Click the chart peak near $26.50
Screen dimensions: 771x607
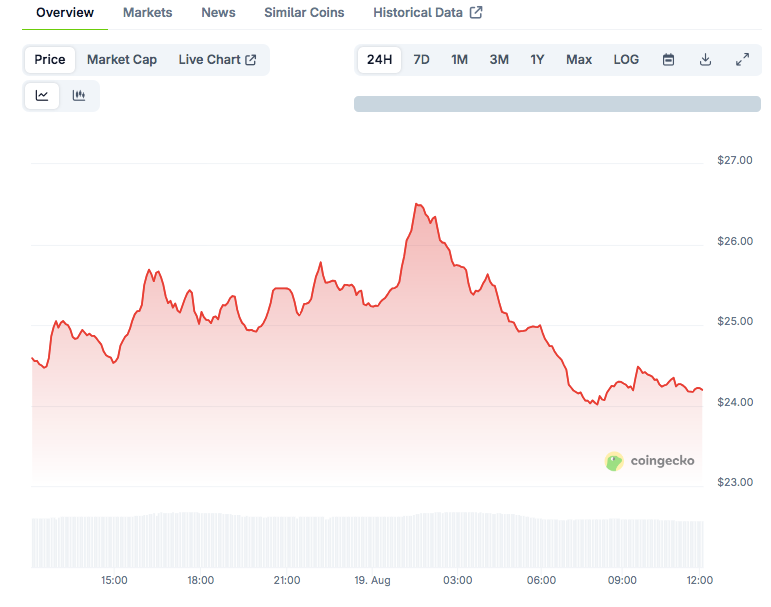click(x=417, y=204)
